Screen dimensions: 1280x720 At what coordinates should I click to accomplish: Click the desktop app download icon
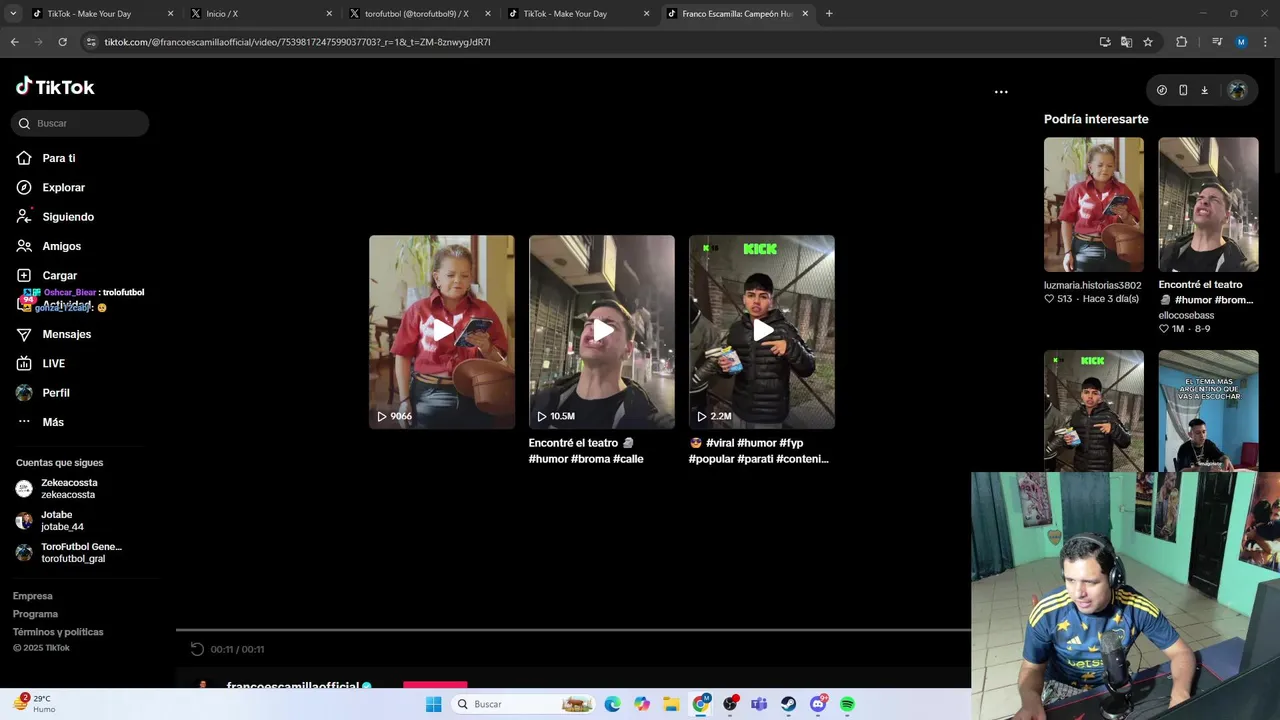pyautogui.click(x=1204, y=90)
